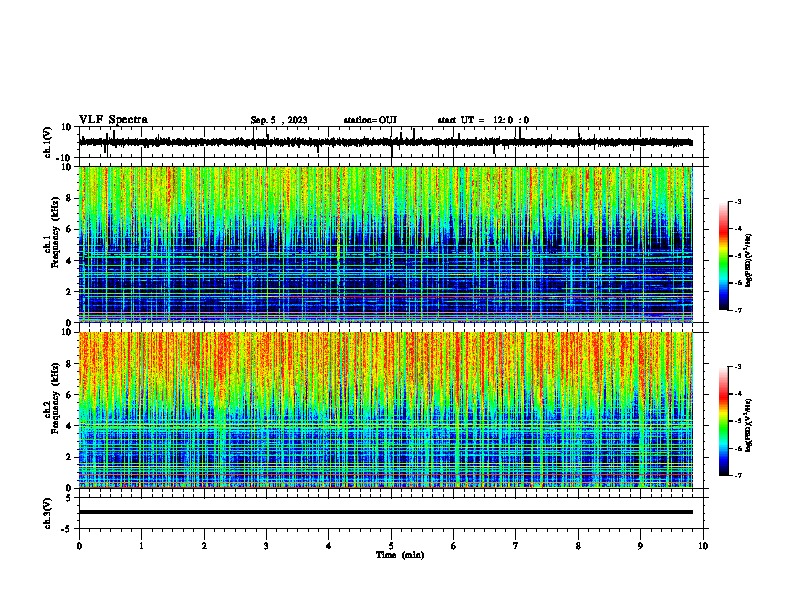792x612 pixels.
Task: Click the "5" time tick label on the time axis
Action: [391, 545]
